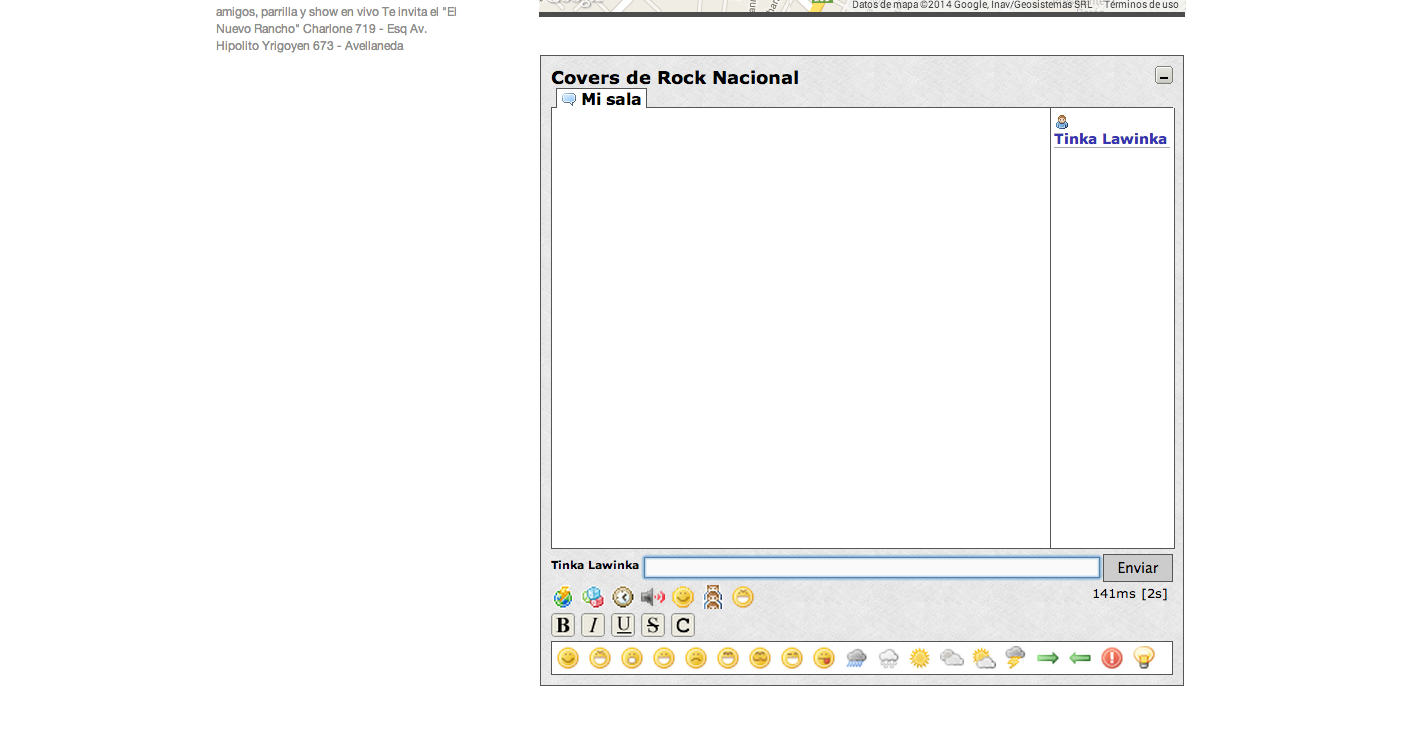Viewport: 1412px width, 744px height.
Task: Send the message with the Enviar button
Action: pos(1138,568)
